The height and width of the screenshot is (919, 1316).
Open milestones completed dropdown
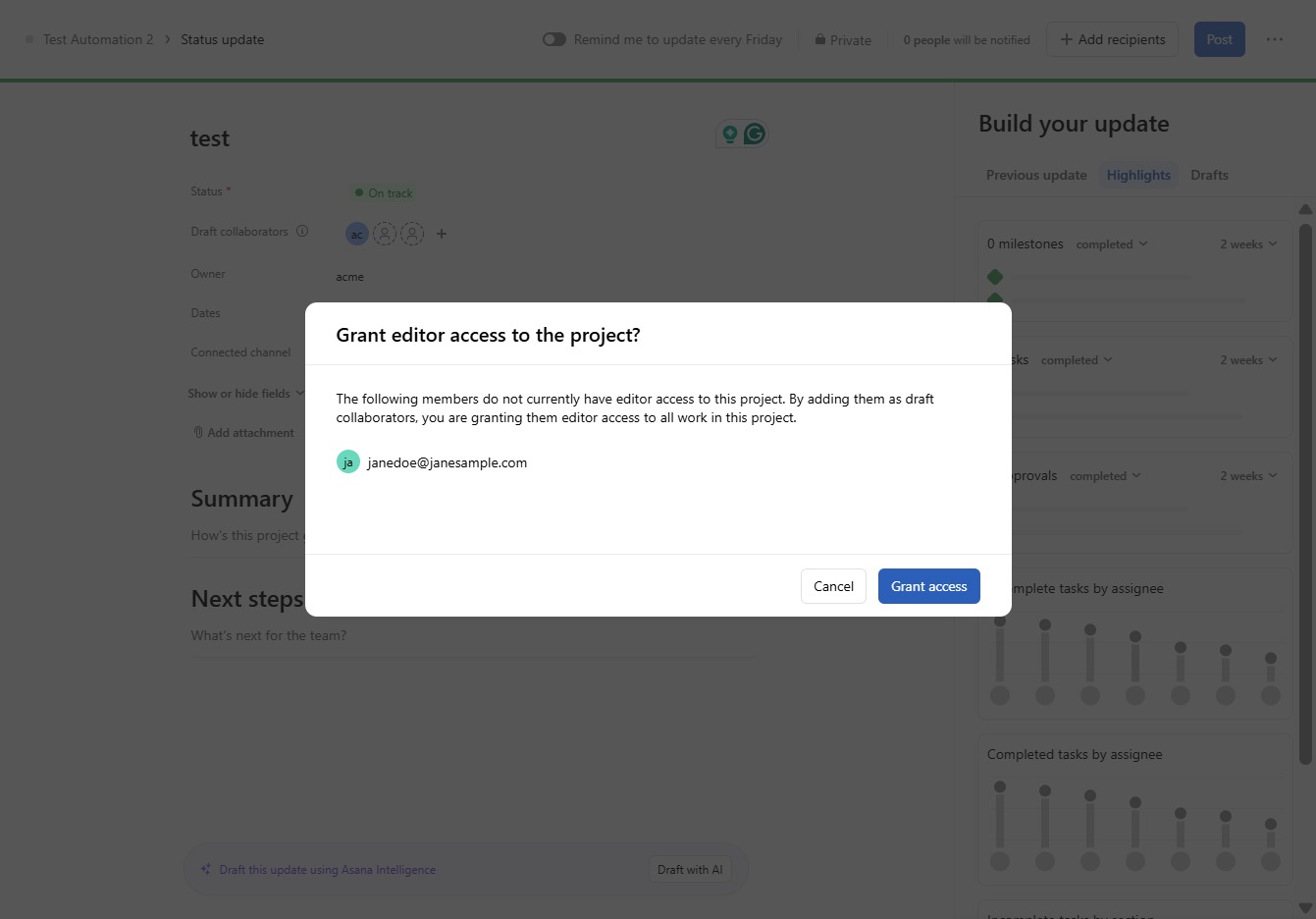coord(1112,244)
